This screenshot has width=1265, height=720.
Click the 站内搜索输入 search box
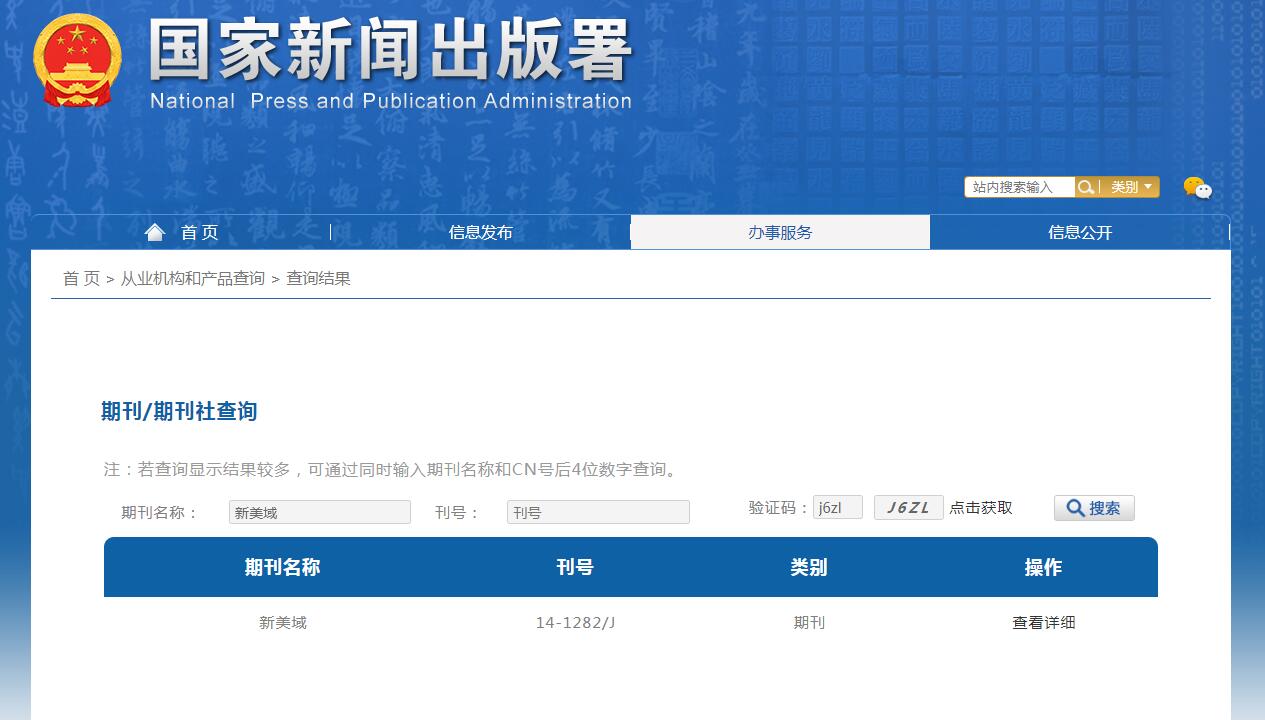1018,187
